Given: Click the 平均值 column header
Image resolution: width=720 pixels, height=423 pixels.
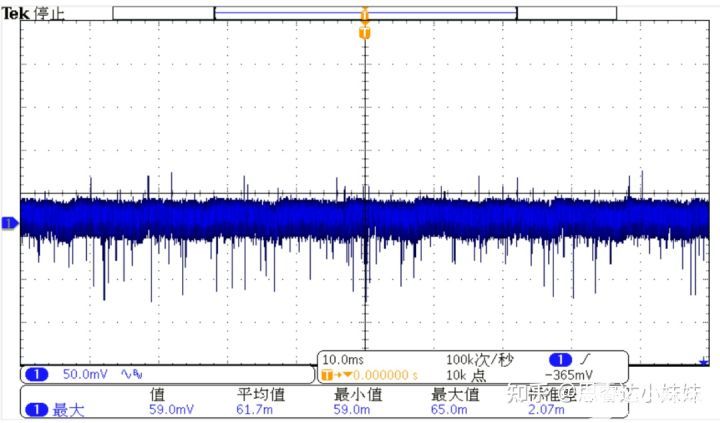Looking at the screenshot, I should (x=261, y=394).
